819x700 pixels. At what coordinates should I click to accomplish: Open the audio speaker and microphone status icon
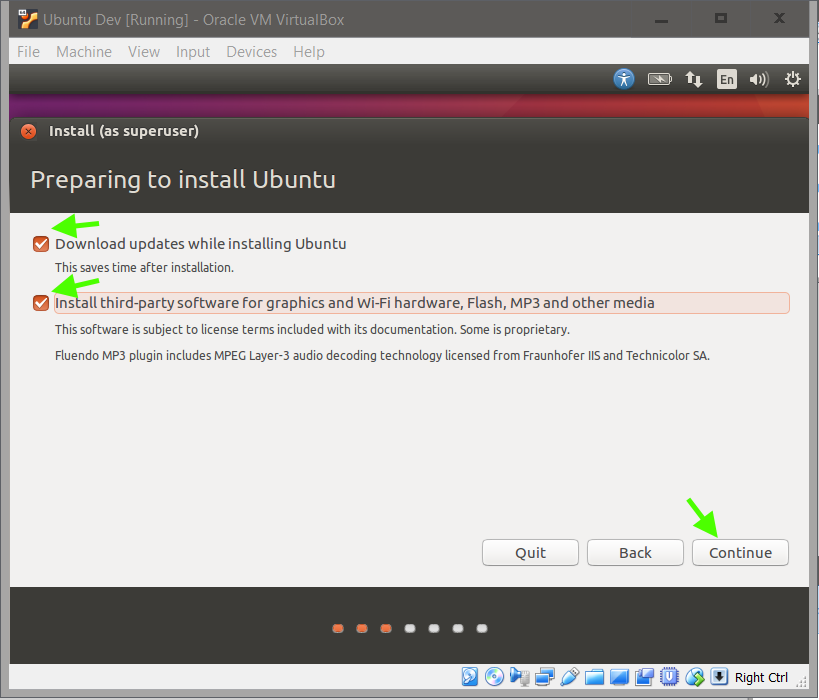[520, 676]
